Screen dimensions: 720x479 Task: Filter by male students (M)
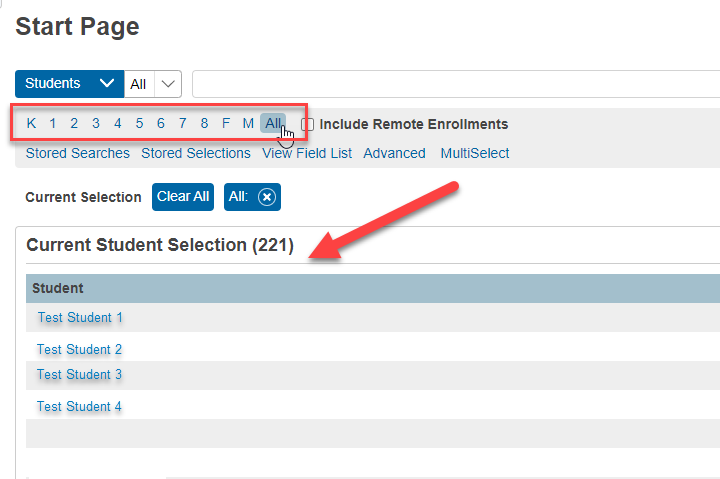tap(248, 124)
